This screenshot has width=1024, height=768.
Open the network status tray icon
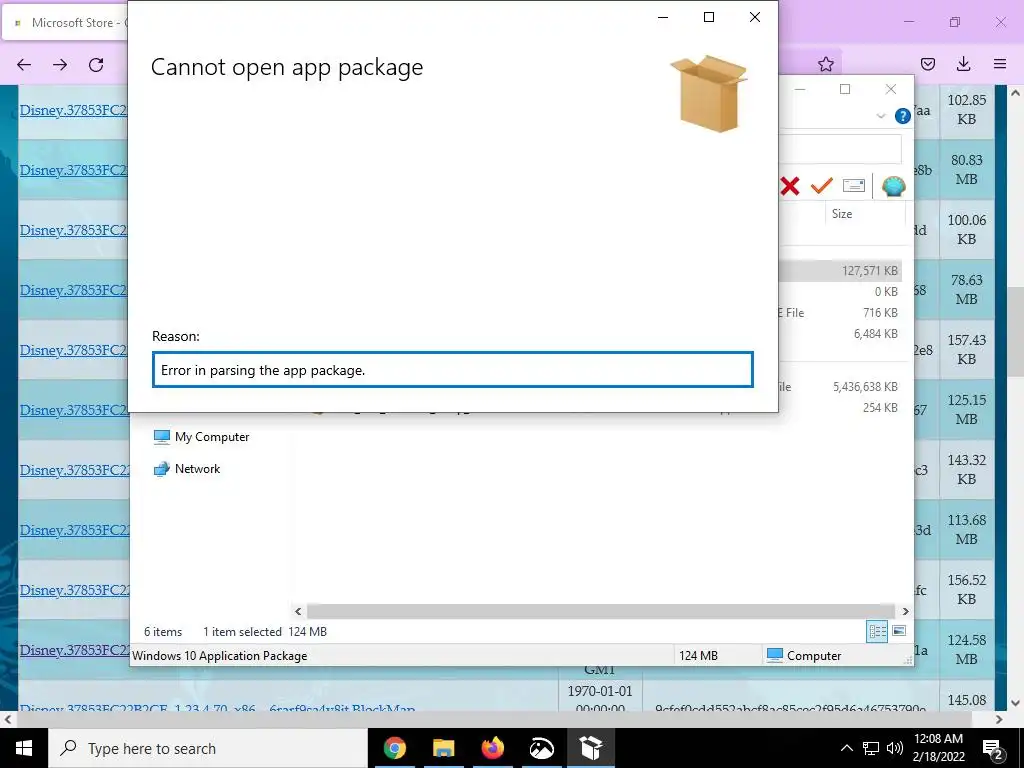(871, 748)
